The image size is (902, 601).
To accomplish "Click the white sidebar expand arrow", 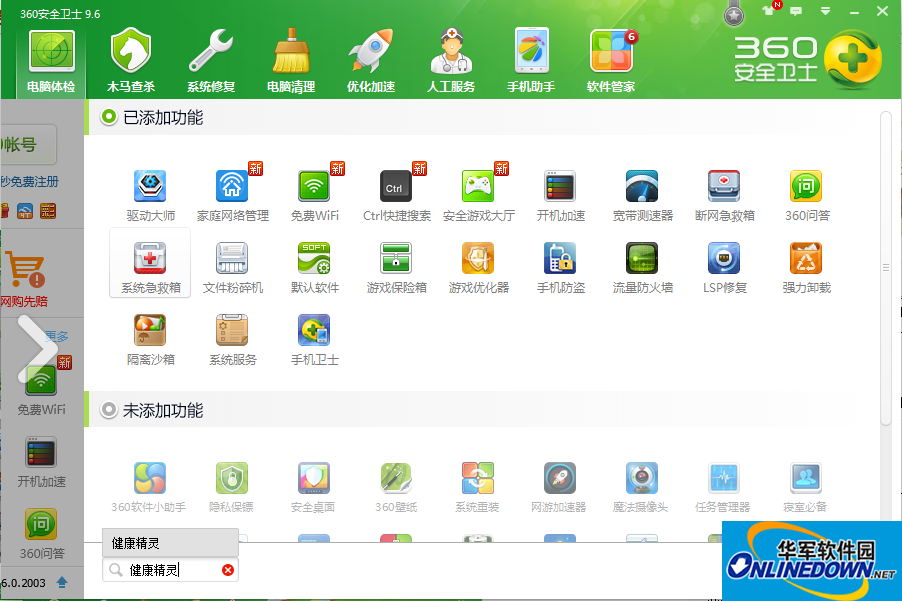I will [x=37, y=350].
